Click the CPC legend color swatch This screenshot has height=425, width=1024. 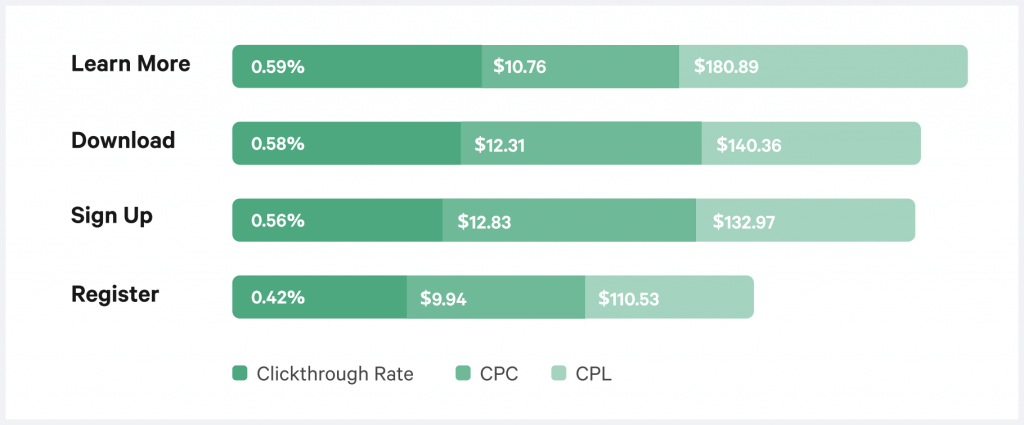463,374
